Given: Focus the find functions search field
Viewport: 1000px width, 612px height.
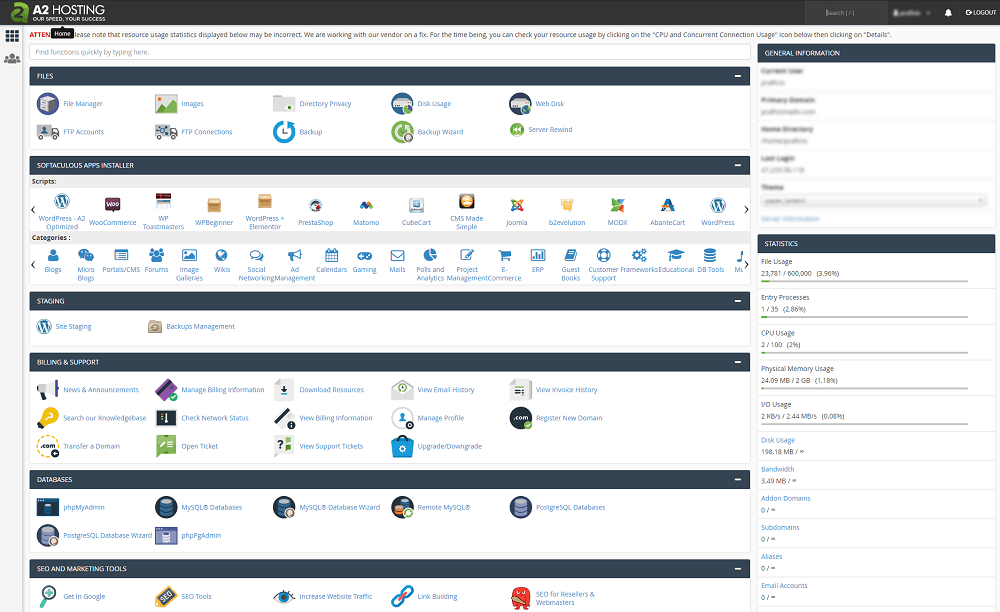Looking at the screenshot, I should pyautogui.click(x=390, y=52).
